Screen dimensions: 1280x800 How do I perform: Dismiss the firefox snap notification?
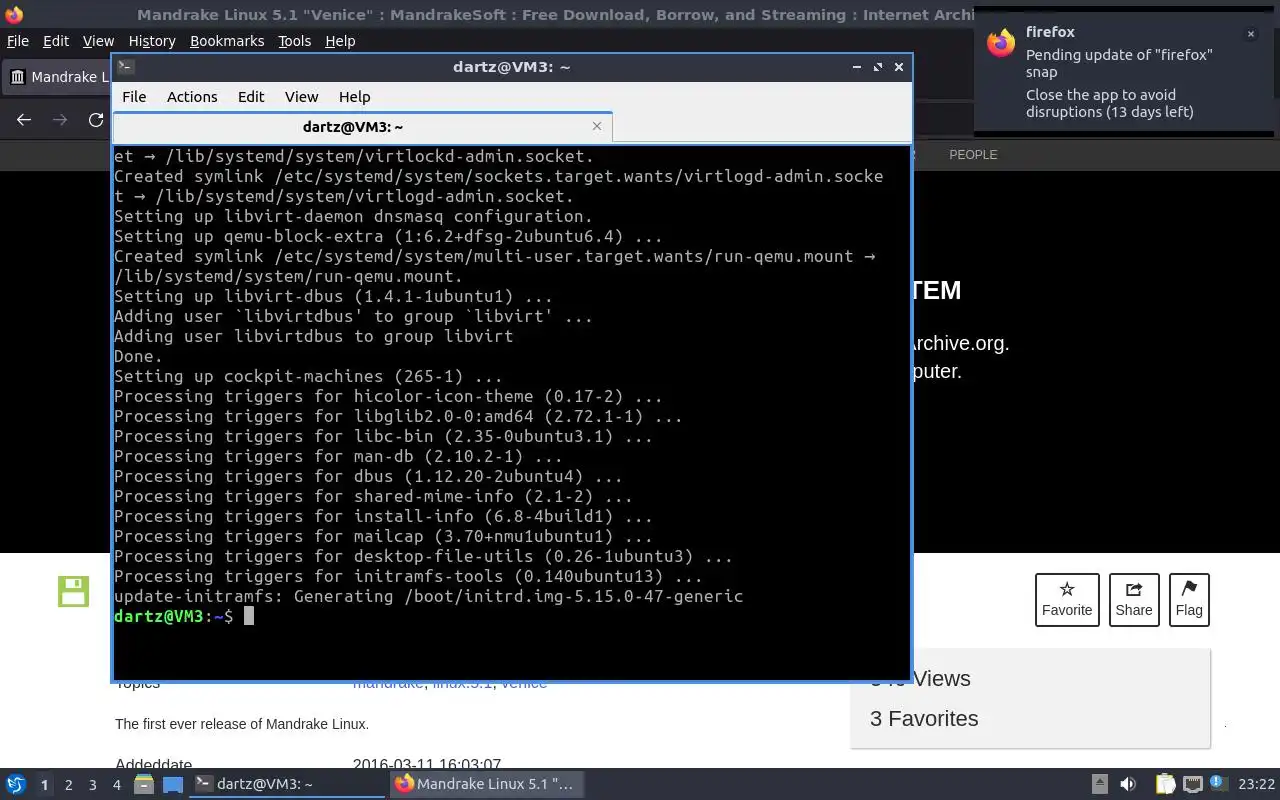1250,34
